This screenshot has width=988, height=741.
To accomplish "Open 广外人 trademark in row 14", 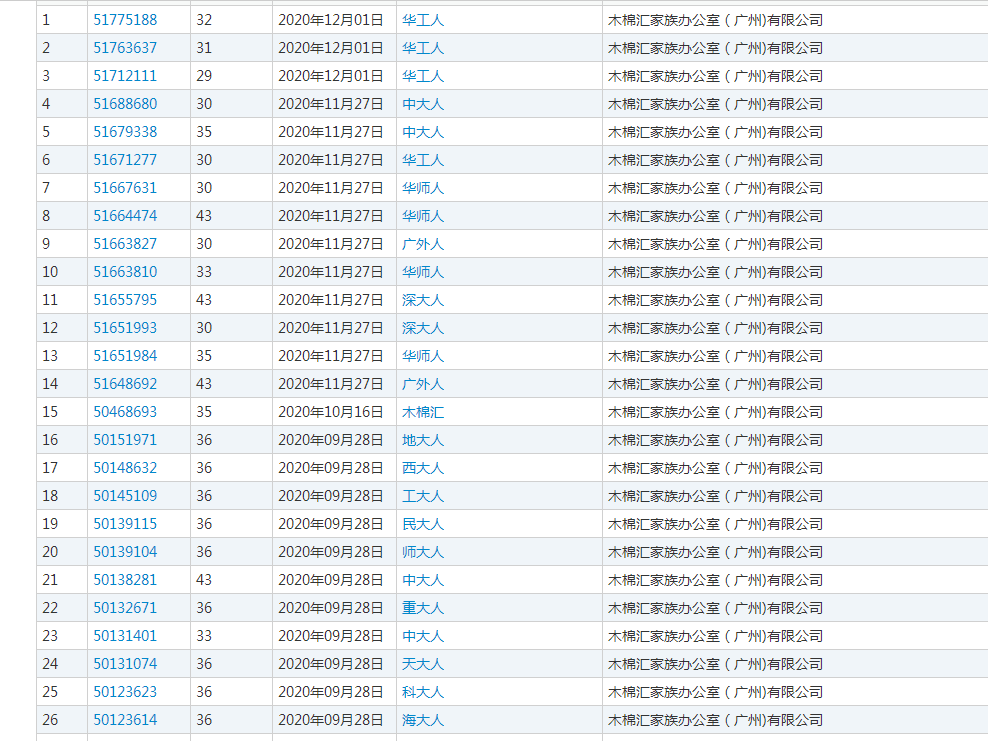I will click(x=423, y=384).
